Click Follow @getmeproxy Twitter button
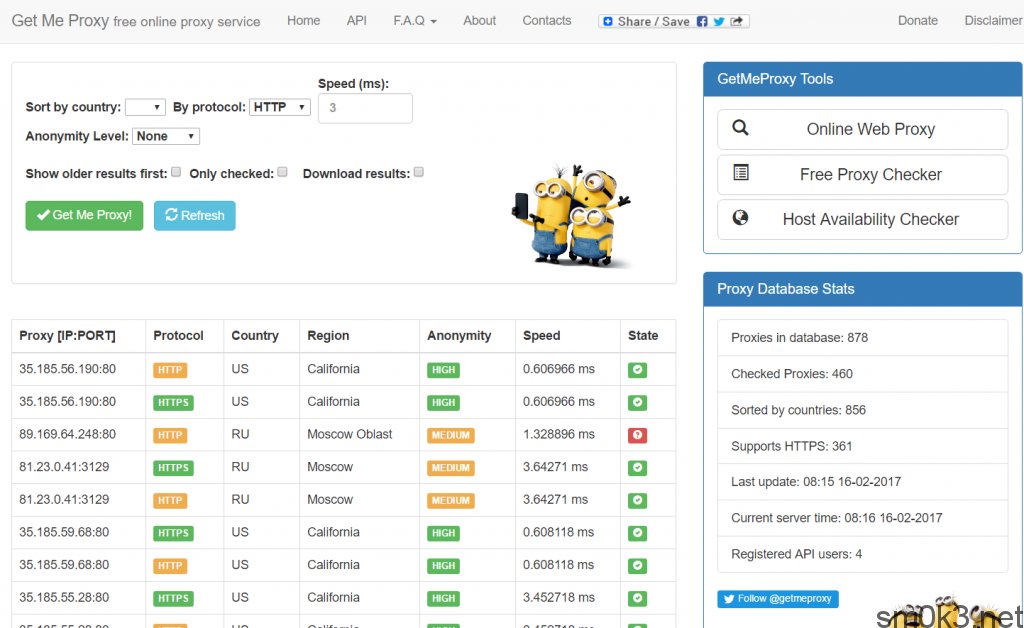 tap(778, 599)
